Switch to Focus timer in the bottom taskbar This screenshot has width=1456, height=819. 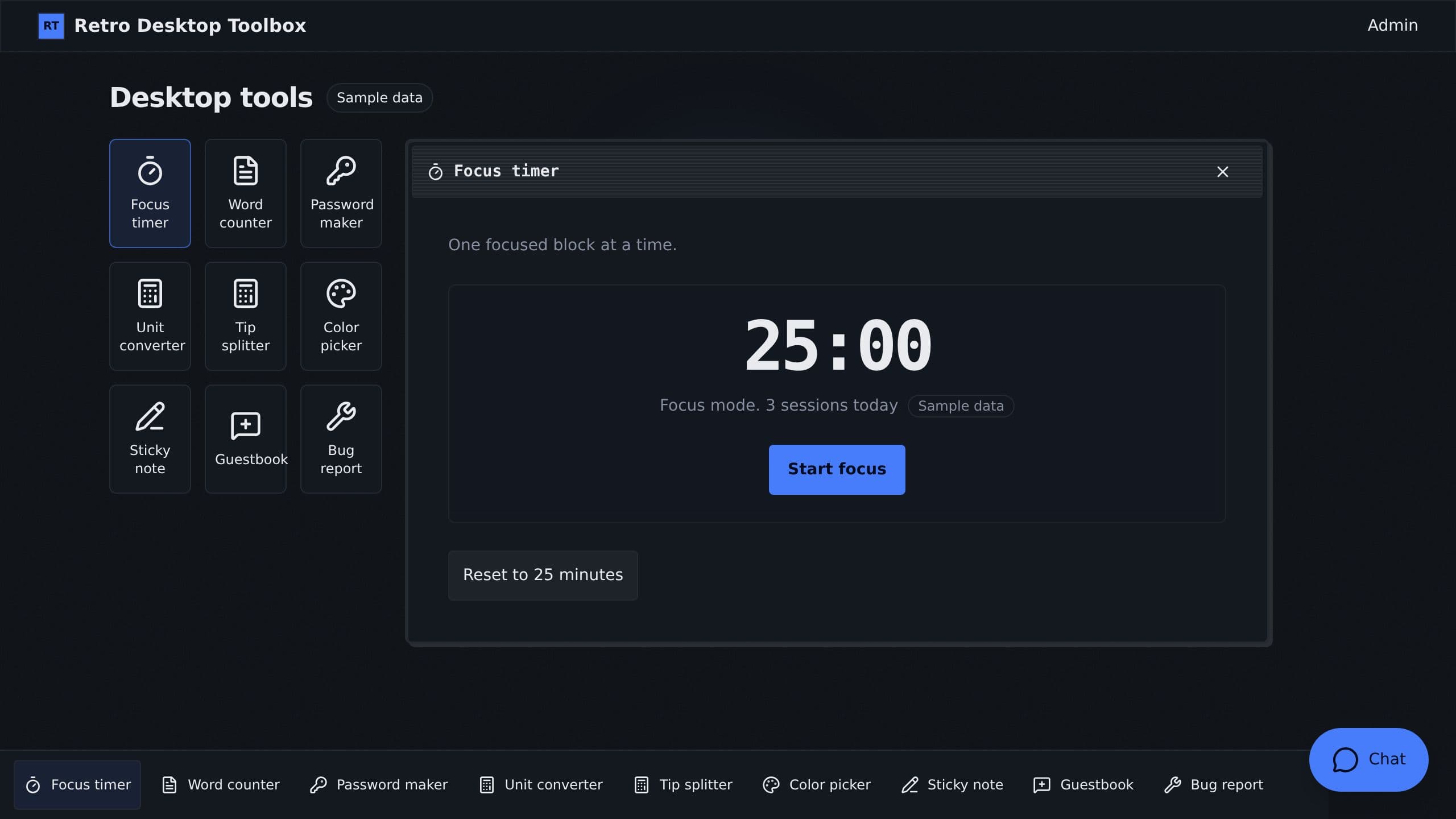77,785
